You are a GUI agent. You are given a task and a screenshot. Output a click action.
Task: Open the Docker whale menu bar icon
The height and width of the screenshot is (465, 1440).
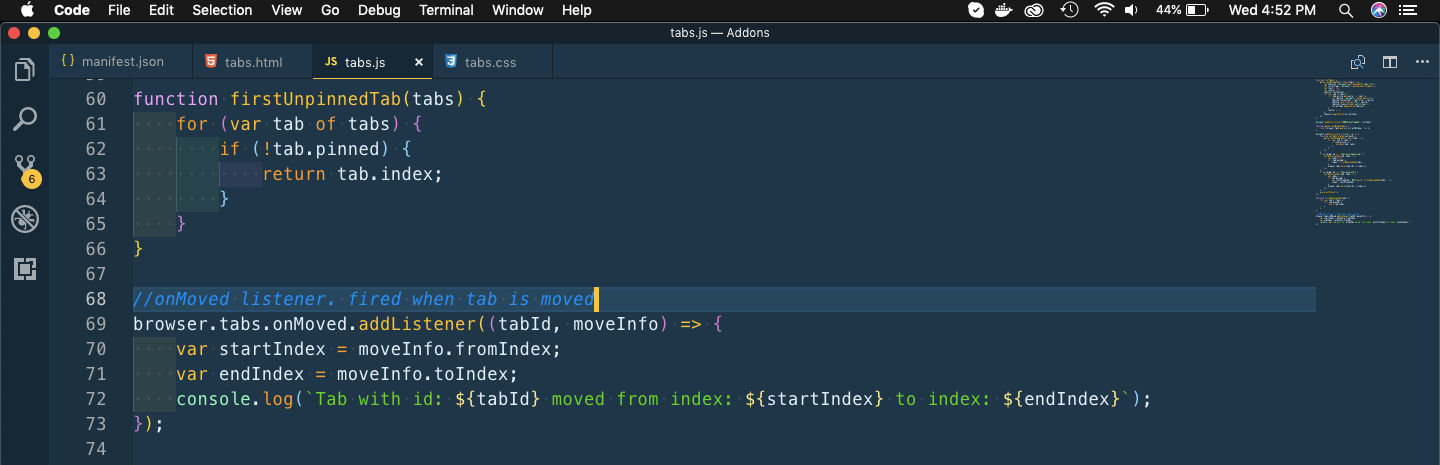tap(1005, 10)
